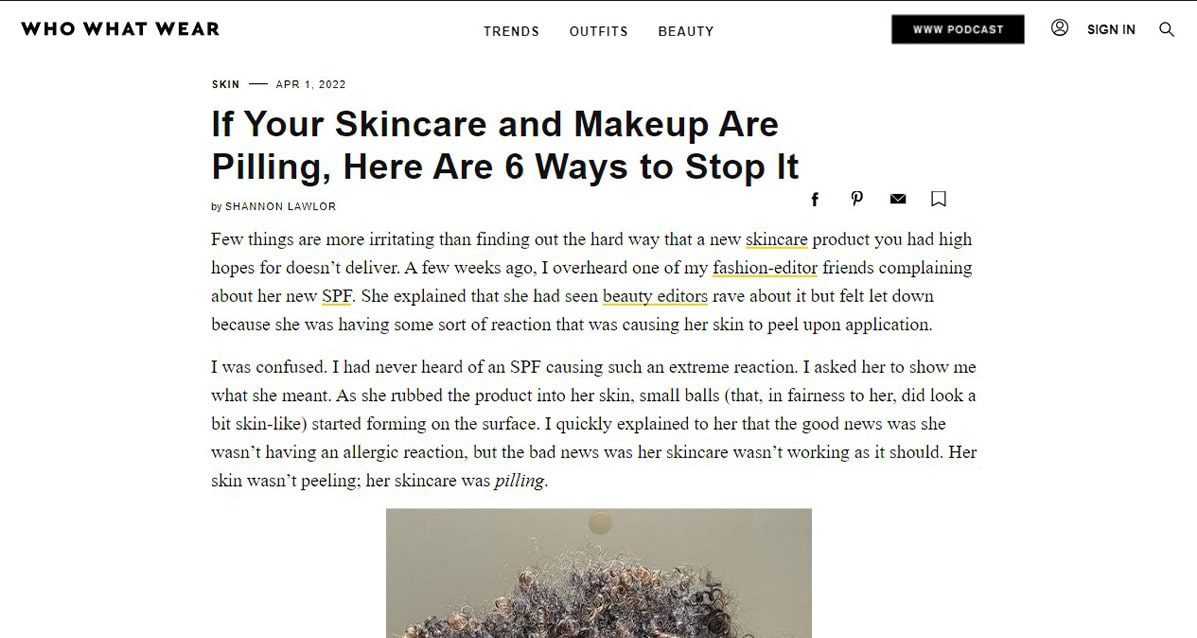Follow the underlined SPF link

[x=337, y=296]
